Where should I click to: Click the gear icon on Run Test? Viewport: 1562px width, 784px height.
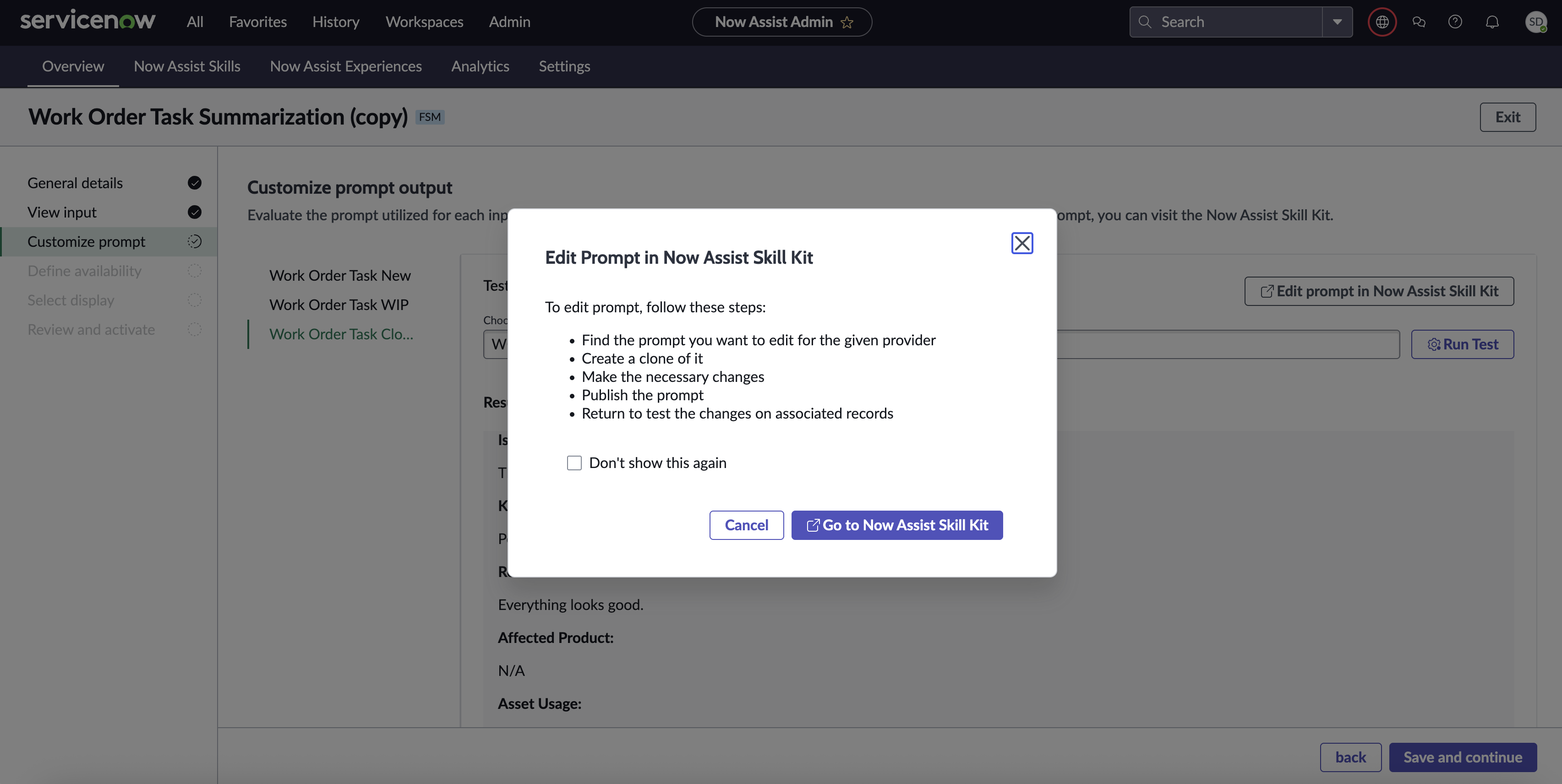tap(1433, 344)
